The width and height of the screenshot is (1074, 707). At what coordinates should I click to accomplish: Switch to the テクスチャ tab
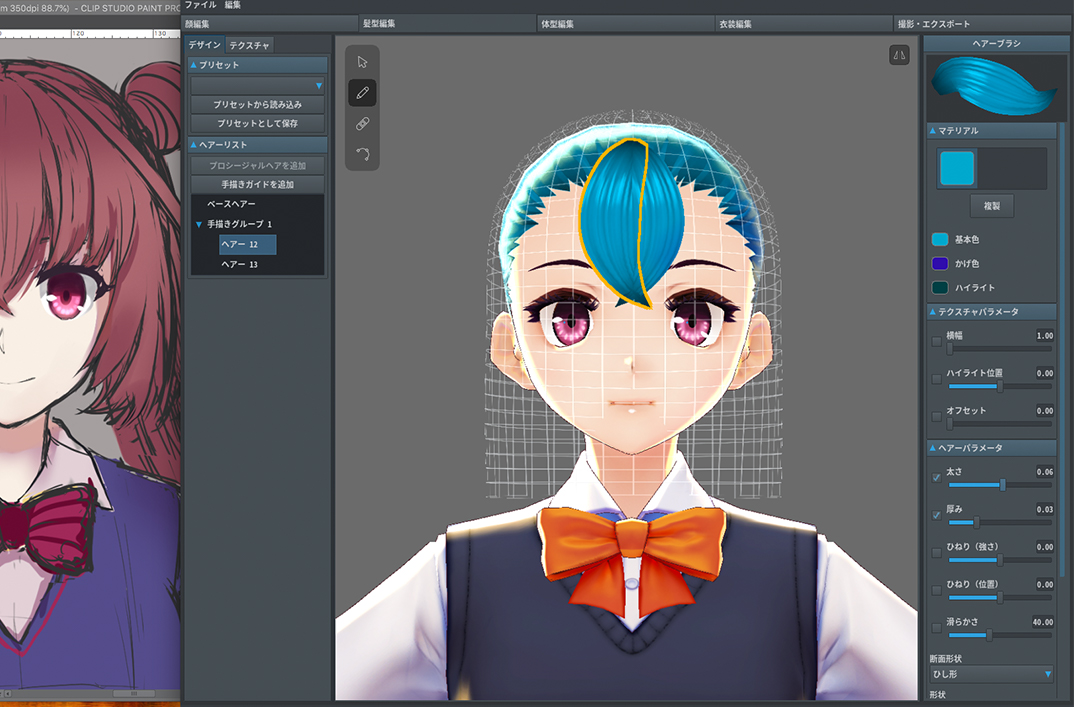click(248, 45)
